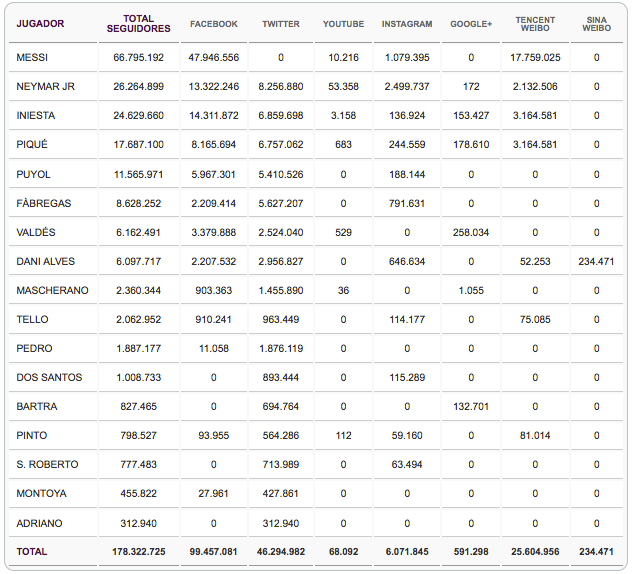Click the NEYMAR JR row label

(x=45, y=87)
